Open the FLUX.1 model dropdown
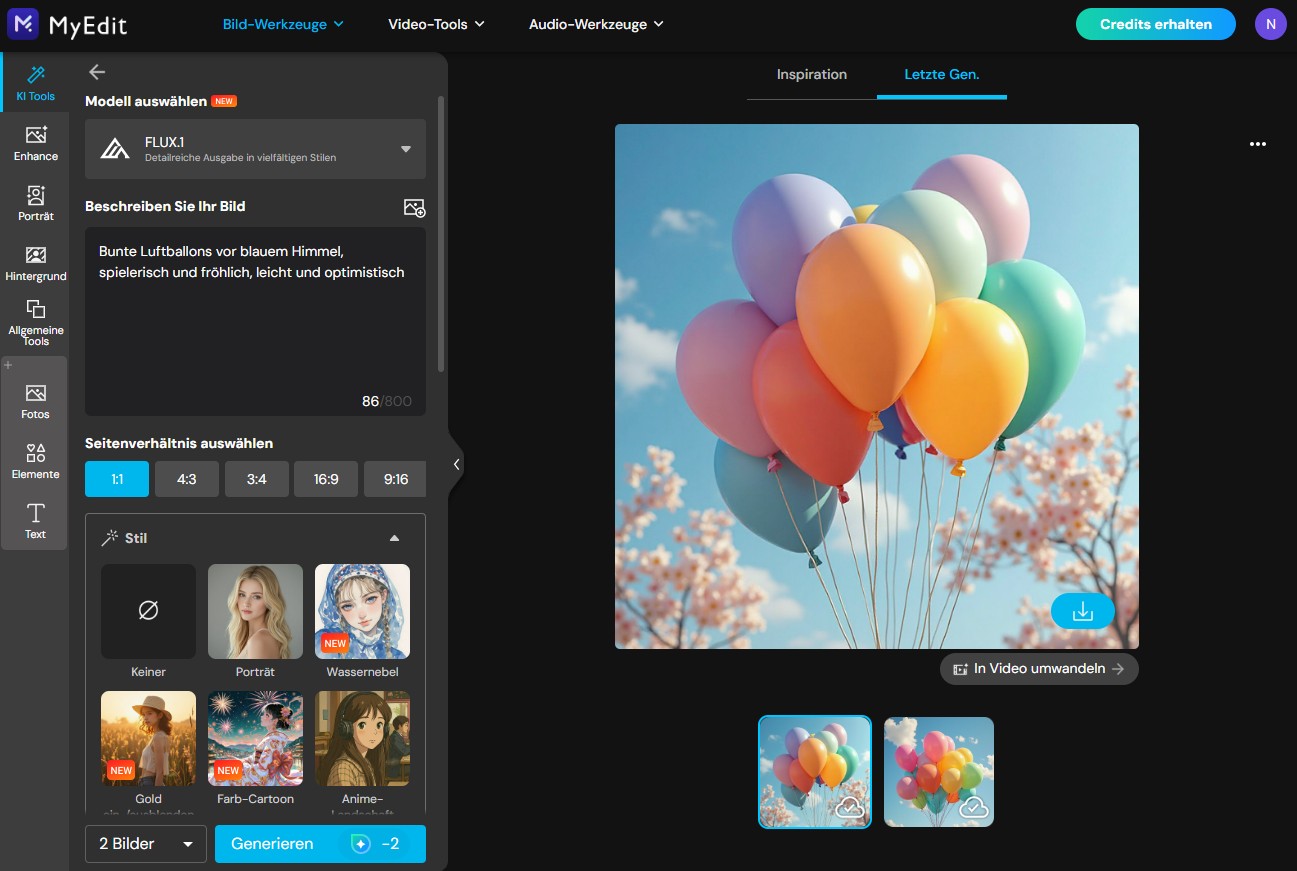Viewport: 1297px width, 871px height. [x=255, y=149]
